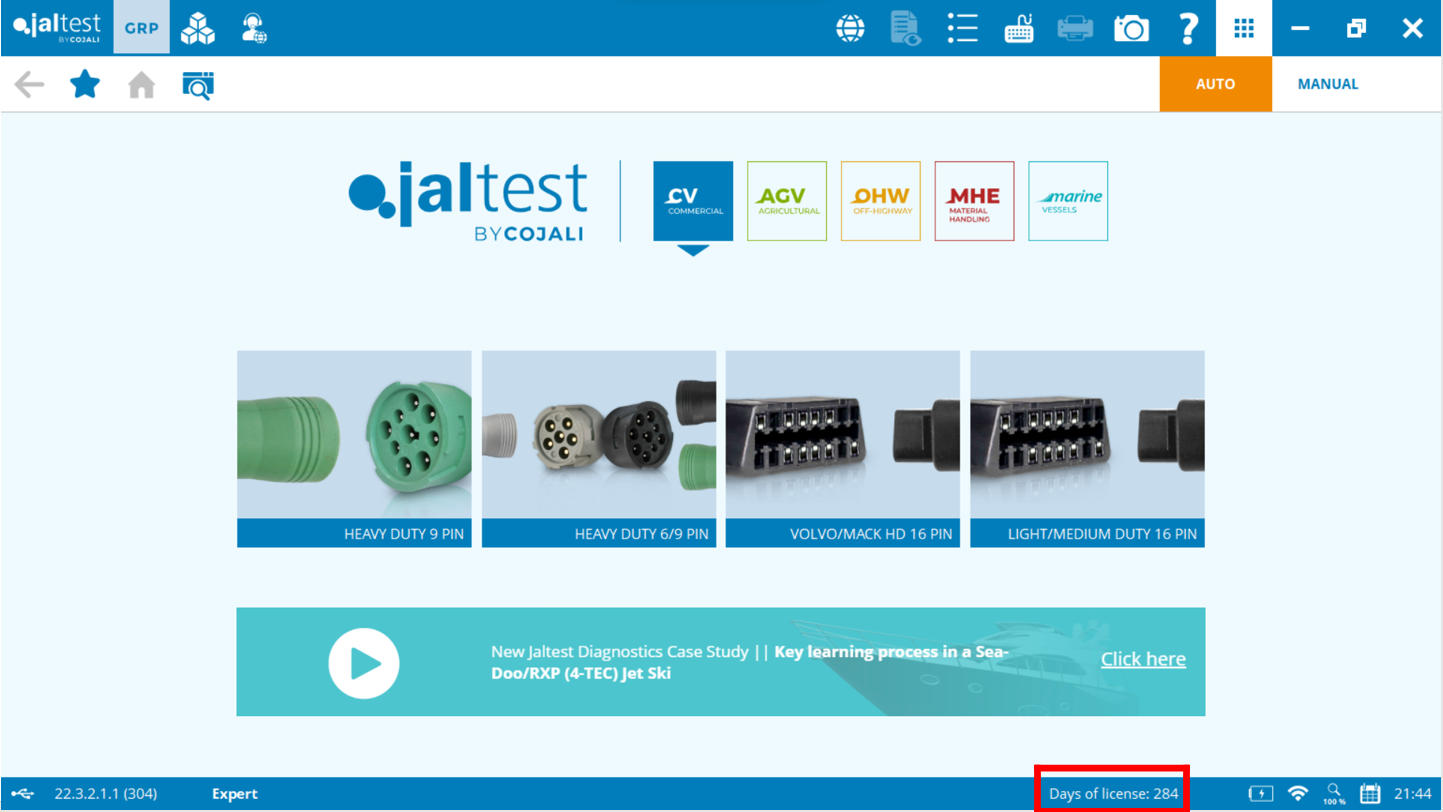
Task: Open the Wi-Fi status icon
Action: coord(1298,794)
